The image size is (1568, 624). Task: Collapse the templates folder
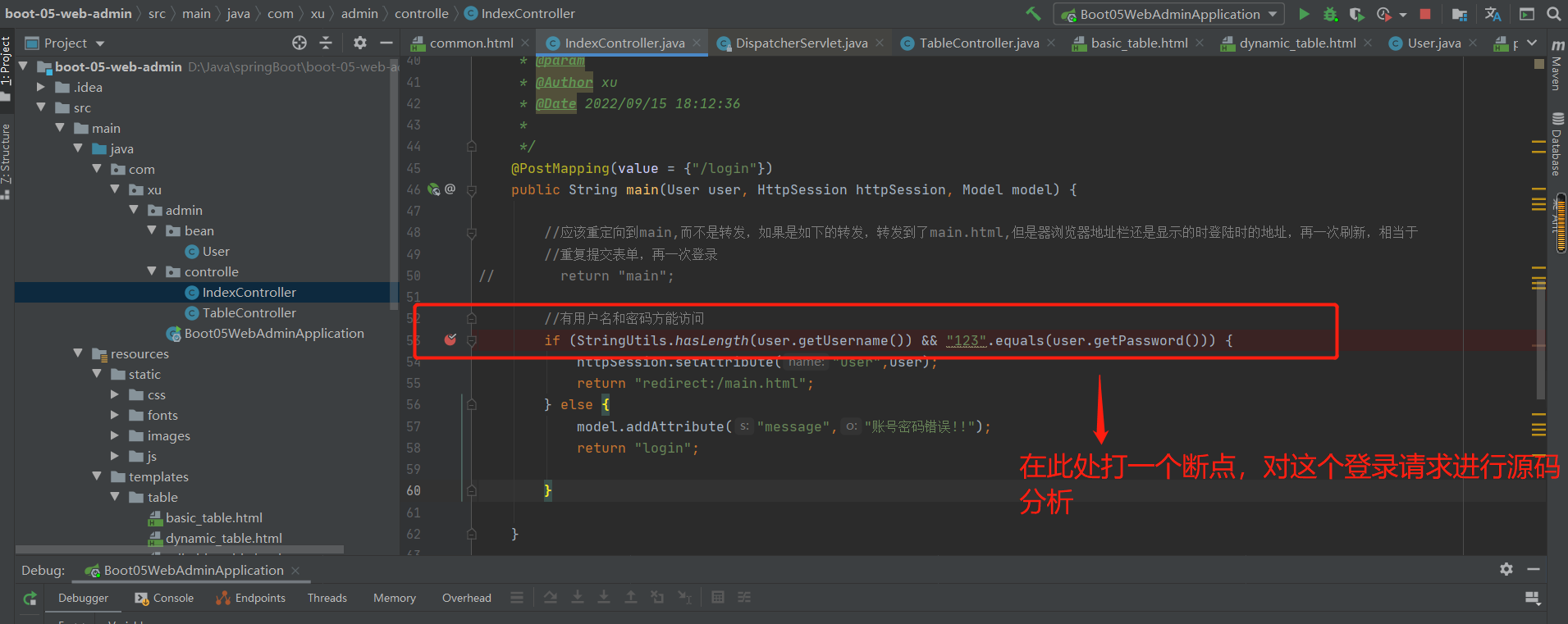point(97,476)
